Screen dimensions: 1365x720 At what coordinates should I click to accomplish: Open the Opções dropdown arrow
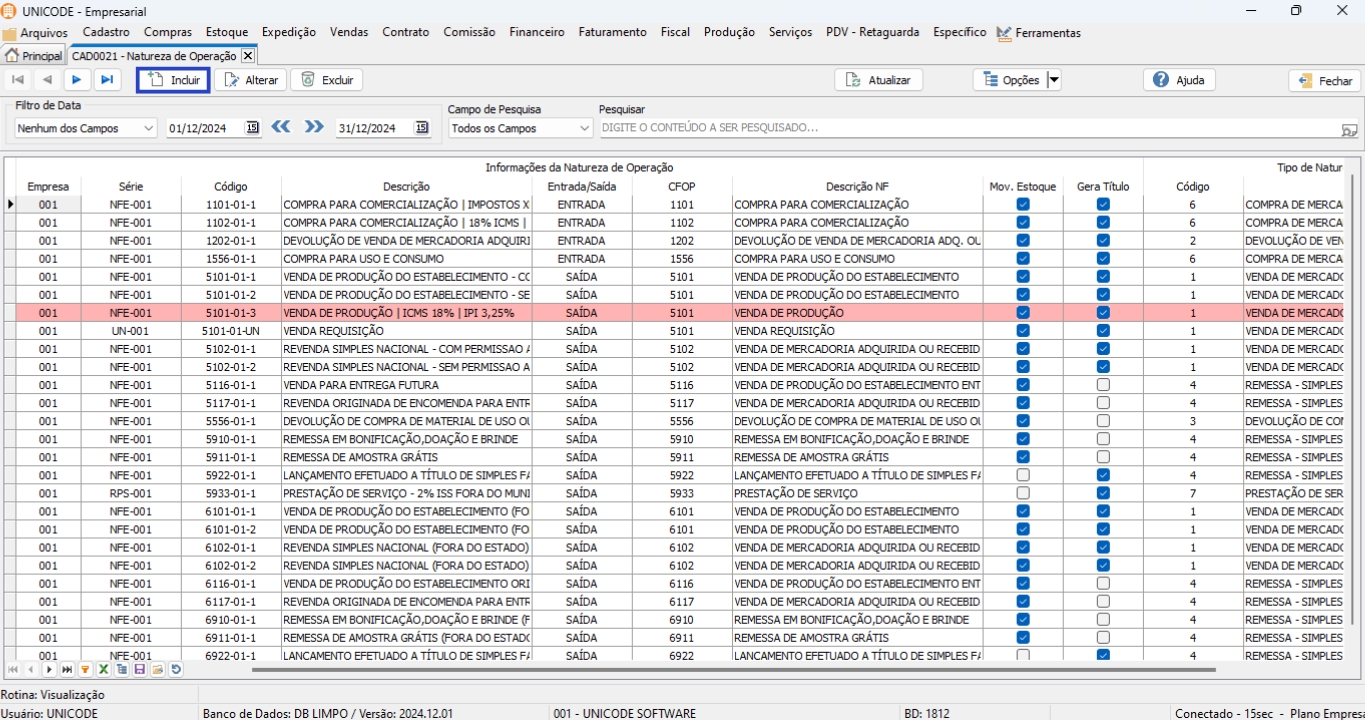click(x=1053, y=80)
